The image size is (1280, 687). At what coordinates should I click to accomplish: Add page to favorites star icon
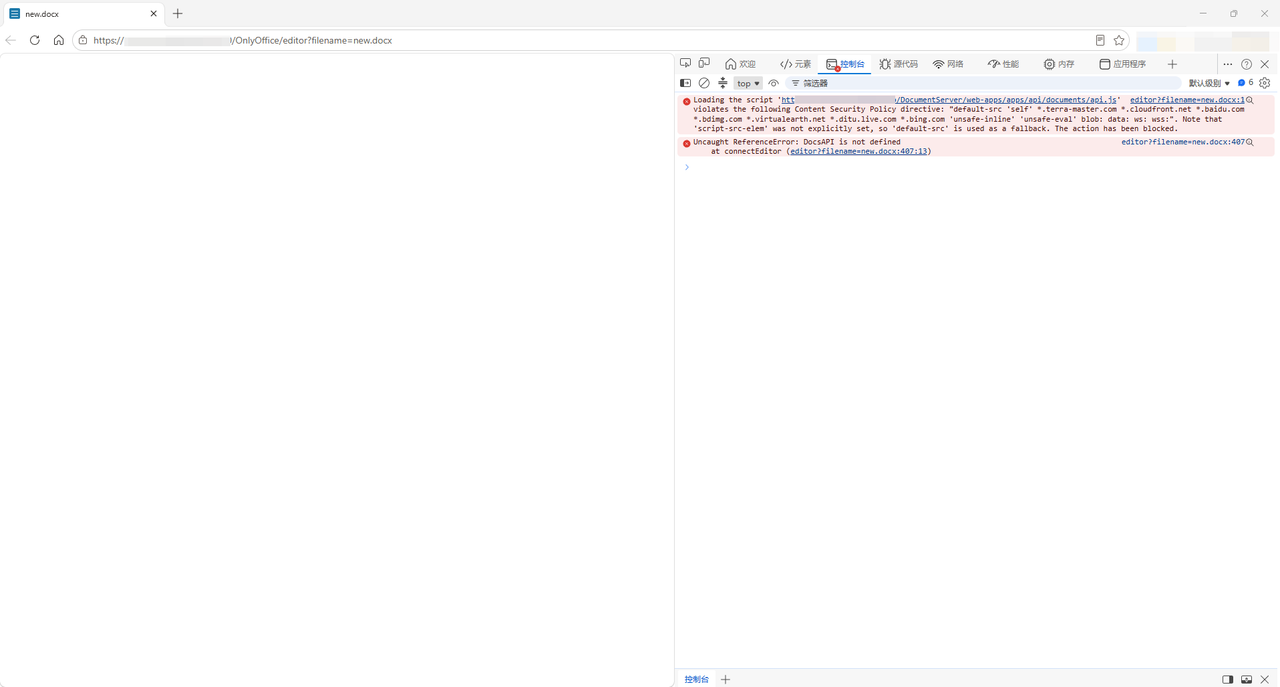point(1119,40)
